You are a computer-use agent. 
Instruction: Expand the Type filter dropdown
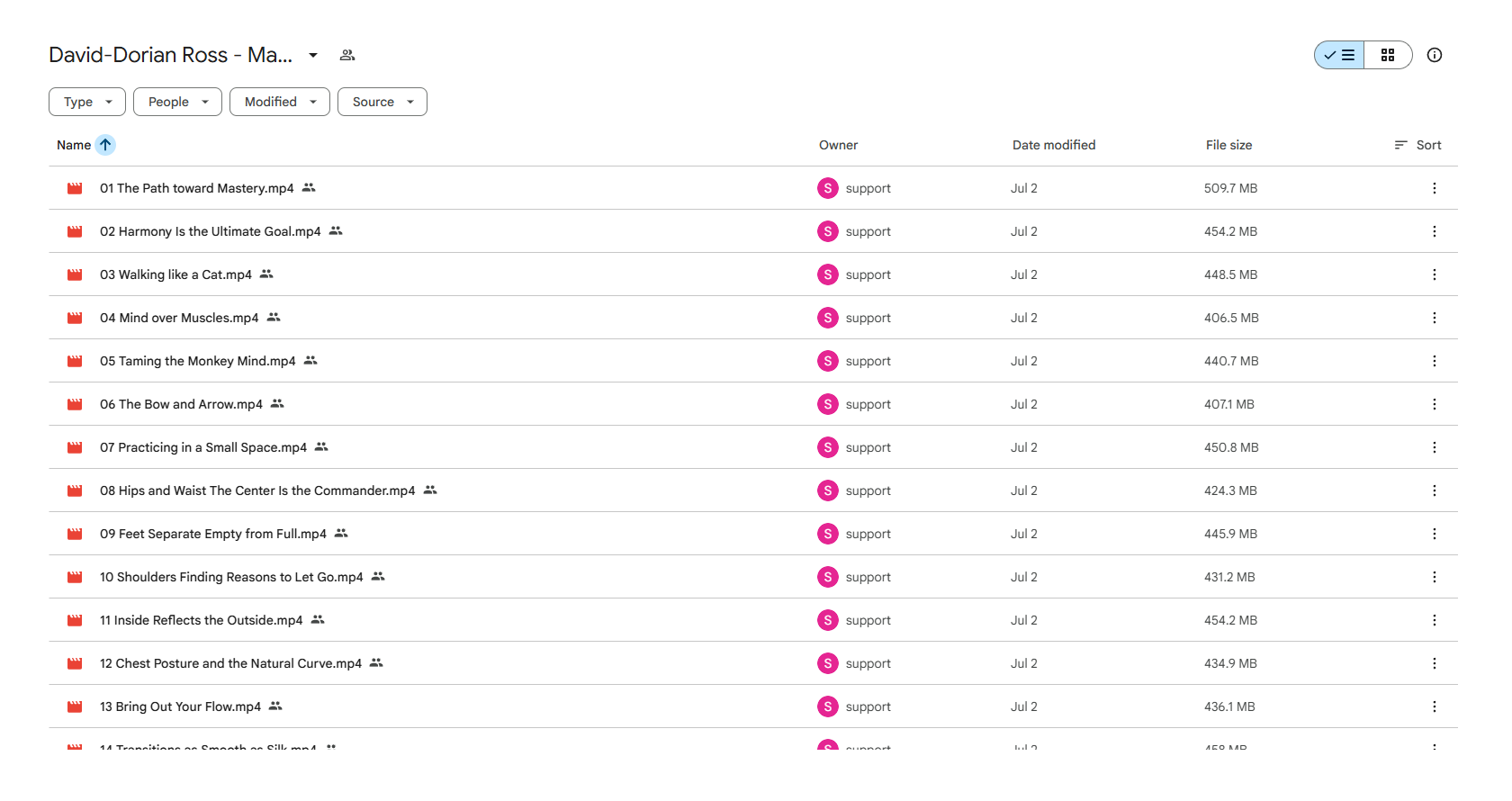87,102
